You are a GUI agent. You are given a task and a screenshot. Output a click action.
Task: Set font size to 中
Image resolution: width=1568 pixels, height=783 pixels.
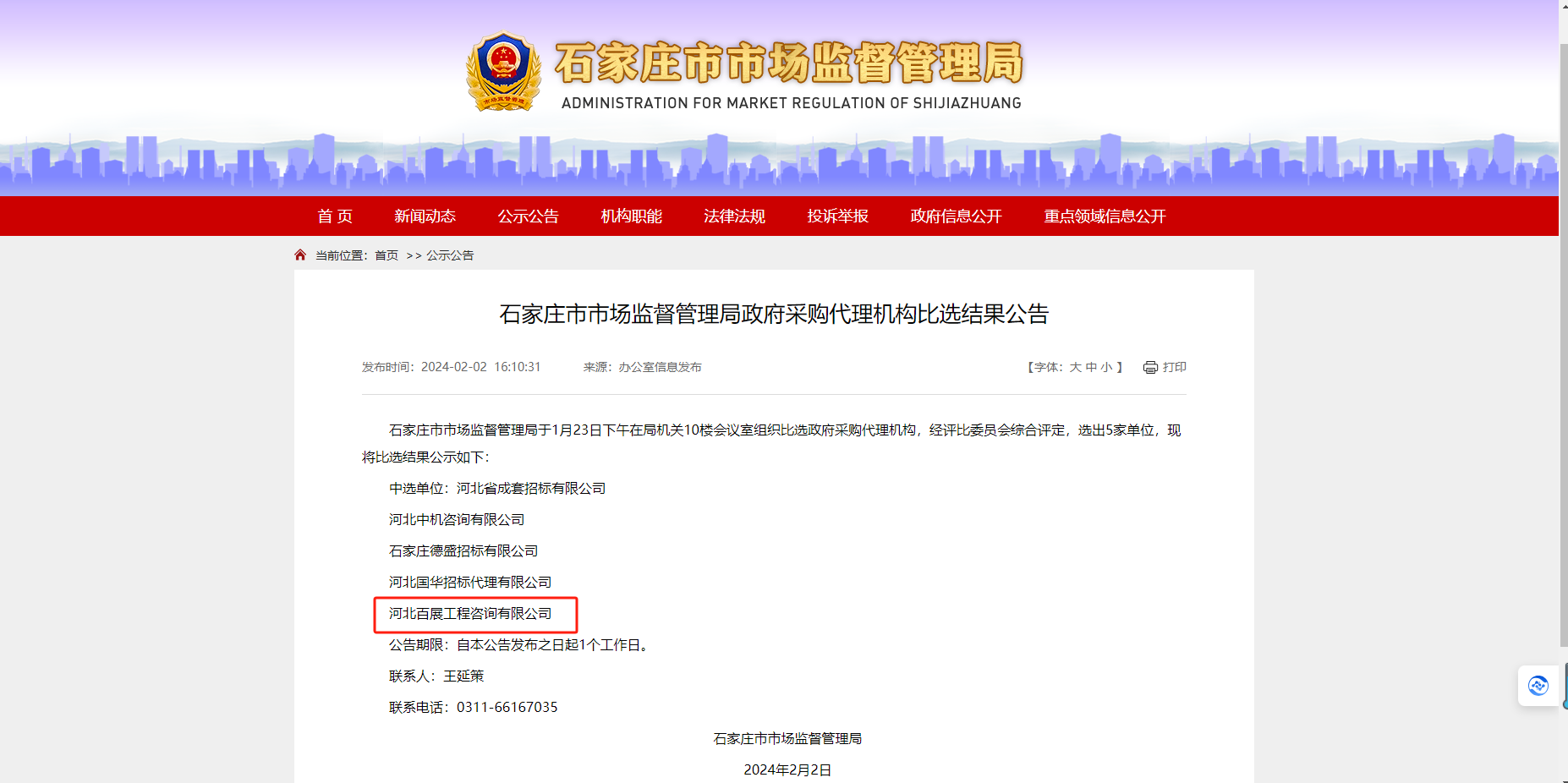1091,367
